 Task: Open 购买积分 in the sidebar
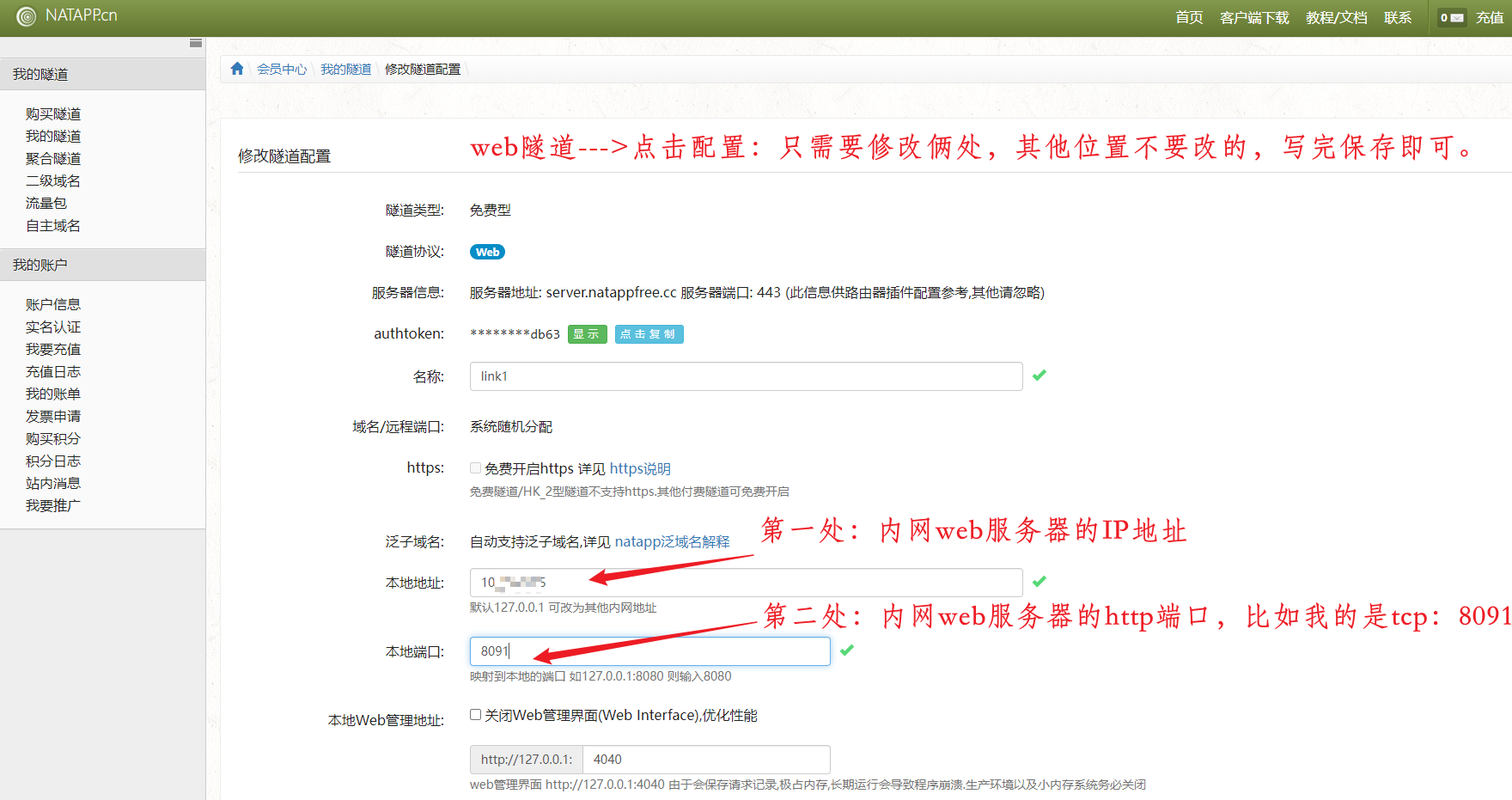pyautogui.click(x=53, y=438)
